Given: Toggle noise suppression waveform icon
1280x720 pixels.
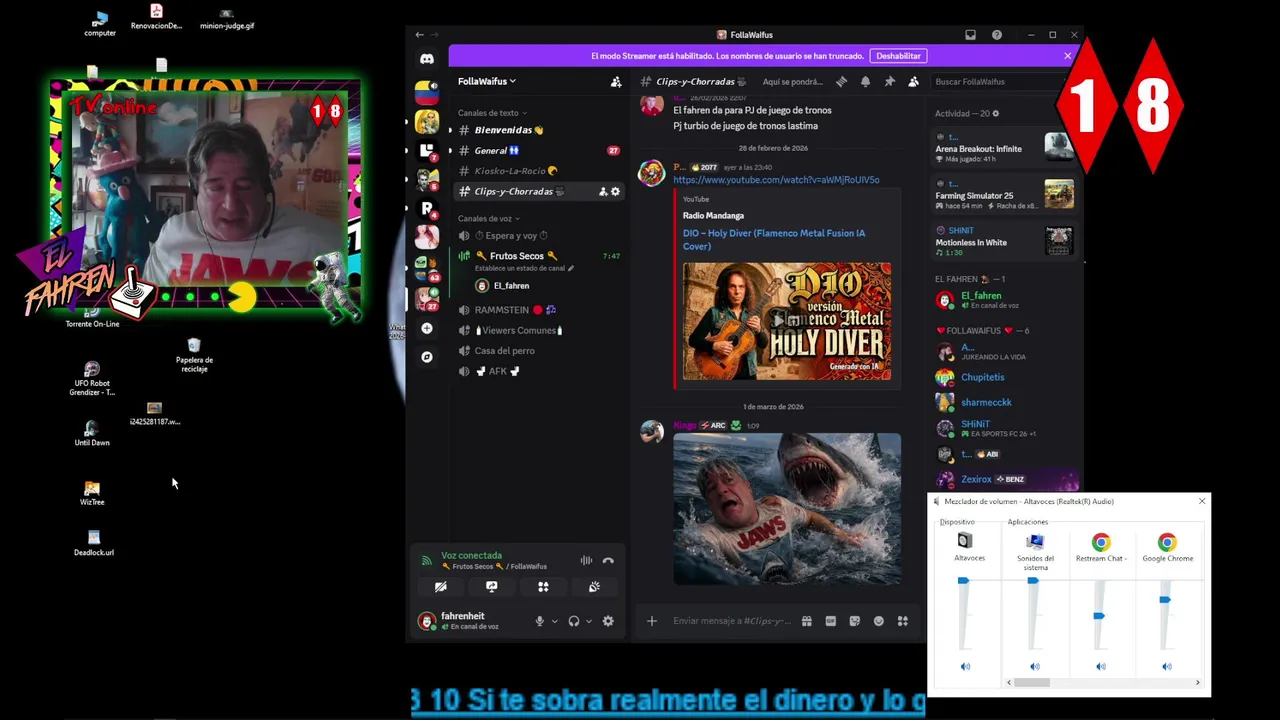Looking at the screenshot, I should pyautogui.click(x=586, y=561).
